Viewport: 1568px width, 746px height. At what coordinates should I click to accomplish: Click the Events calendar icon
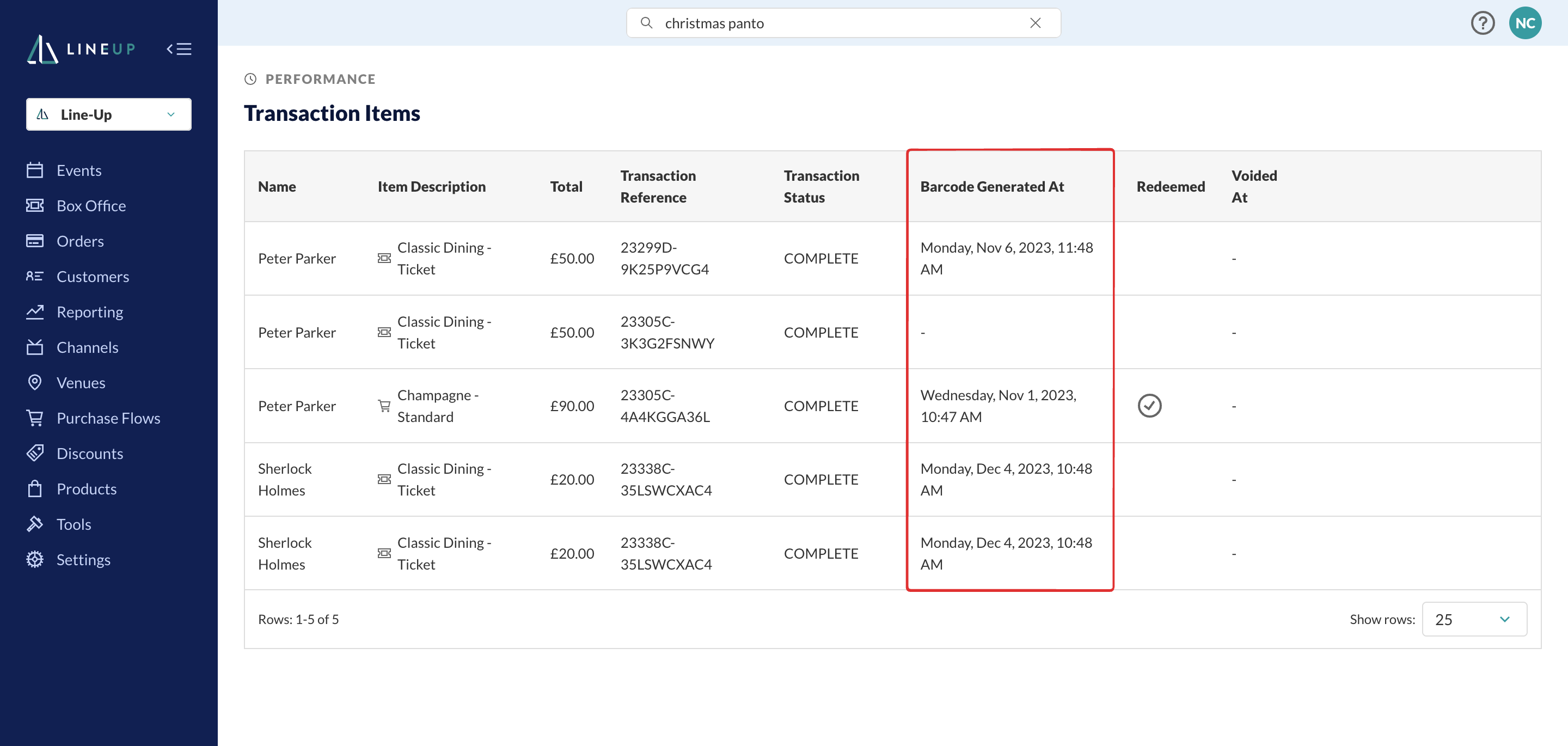(35, 170)
